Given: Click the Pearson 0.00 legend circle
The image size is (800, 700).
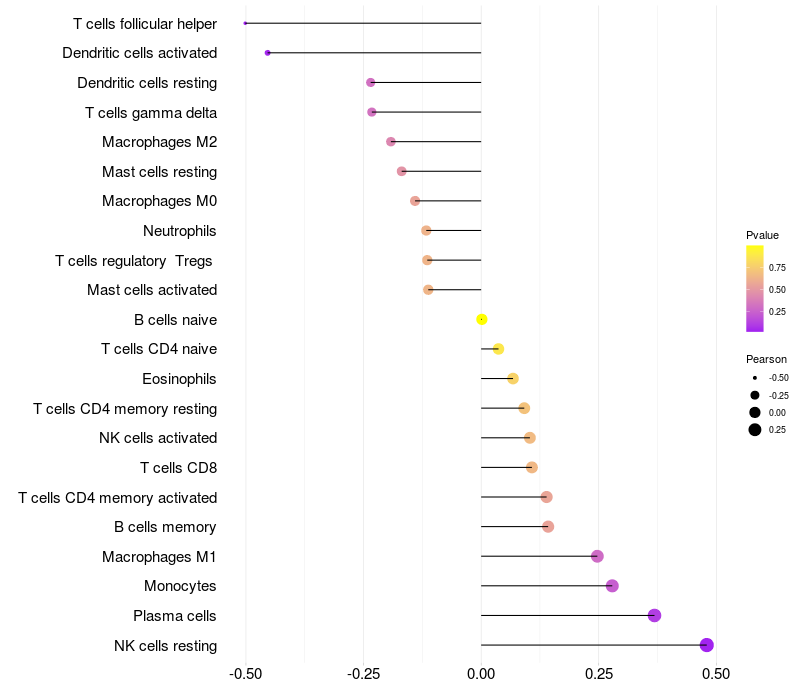Looking at the screenshot, I should (x=755, y=412).
